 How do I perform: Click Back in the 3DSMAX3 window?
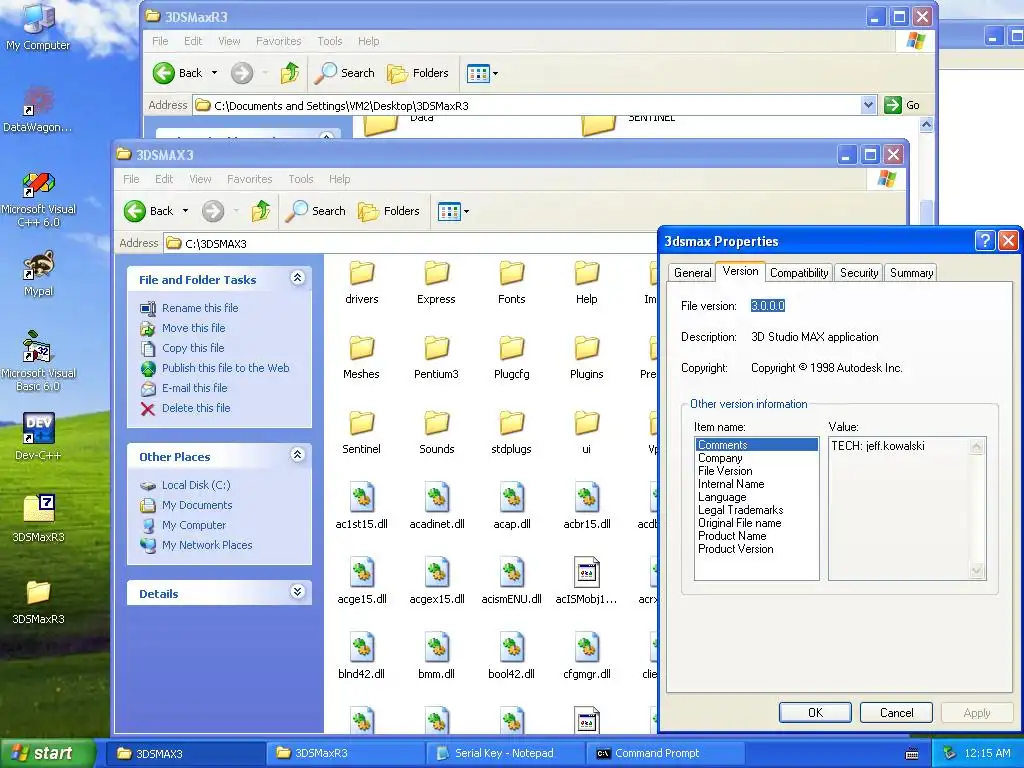[x=150, y=211]
